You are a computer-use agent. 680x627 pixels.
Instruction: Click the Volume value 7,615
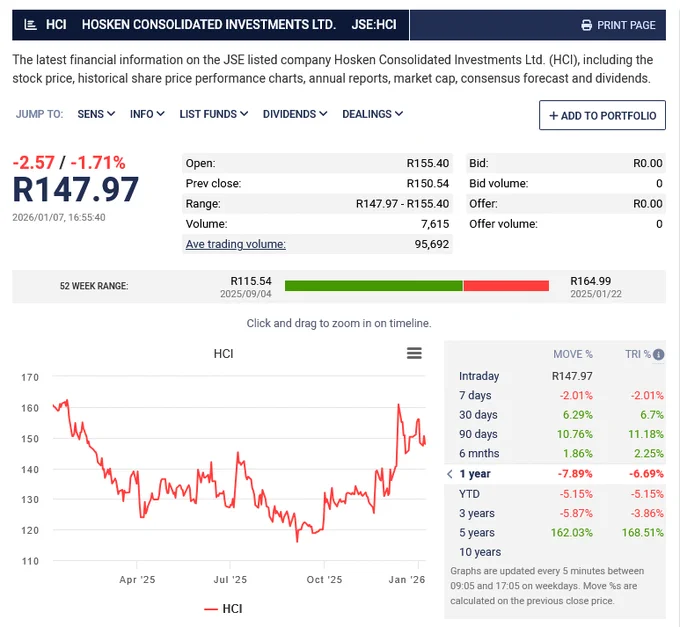tap(435, 224)
